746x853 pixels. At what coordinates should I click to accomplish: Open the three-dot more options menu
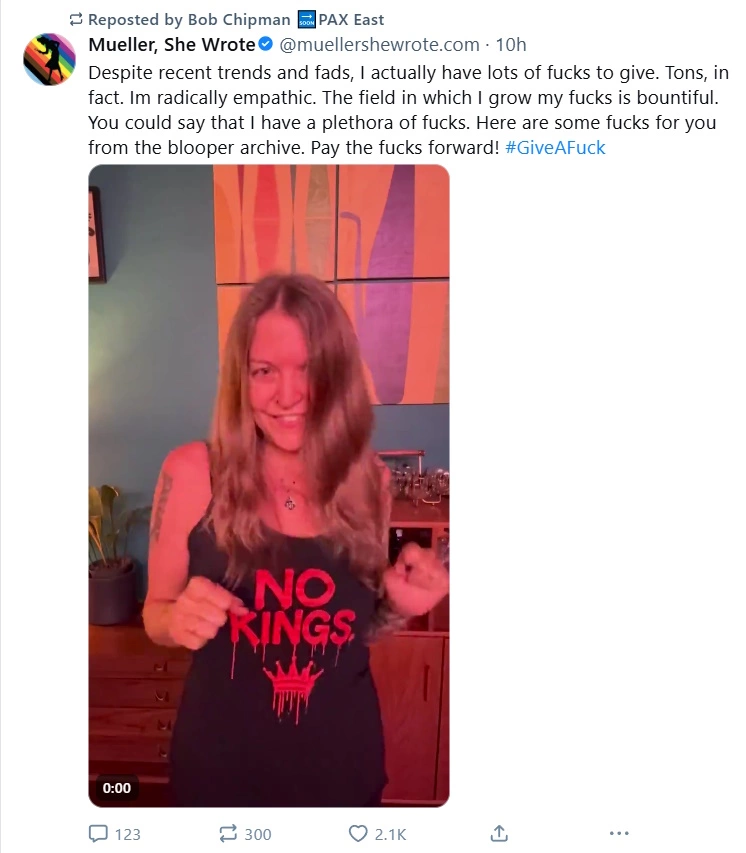click(x=619, y=833)
